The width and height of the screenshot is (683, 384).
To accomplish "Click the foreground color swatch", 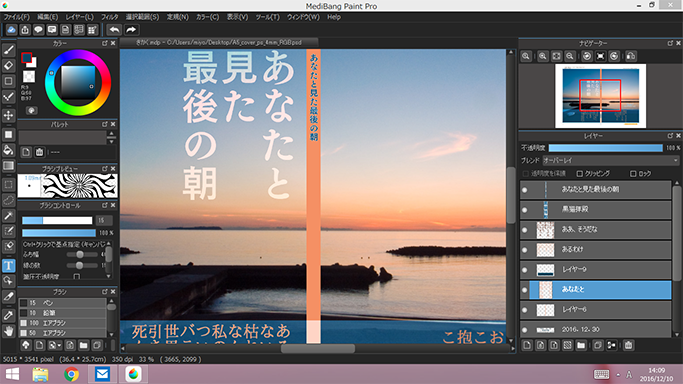I will pyautogui.click(x=27, y=57).
